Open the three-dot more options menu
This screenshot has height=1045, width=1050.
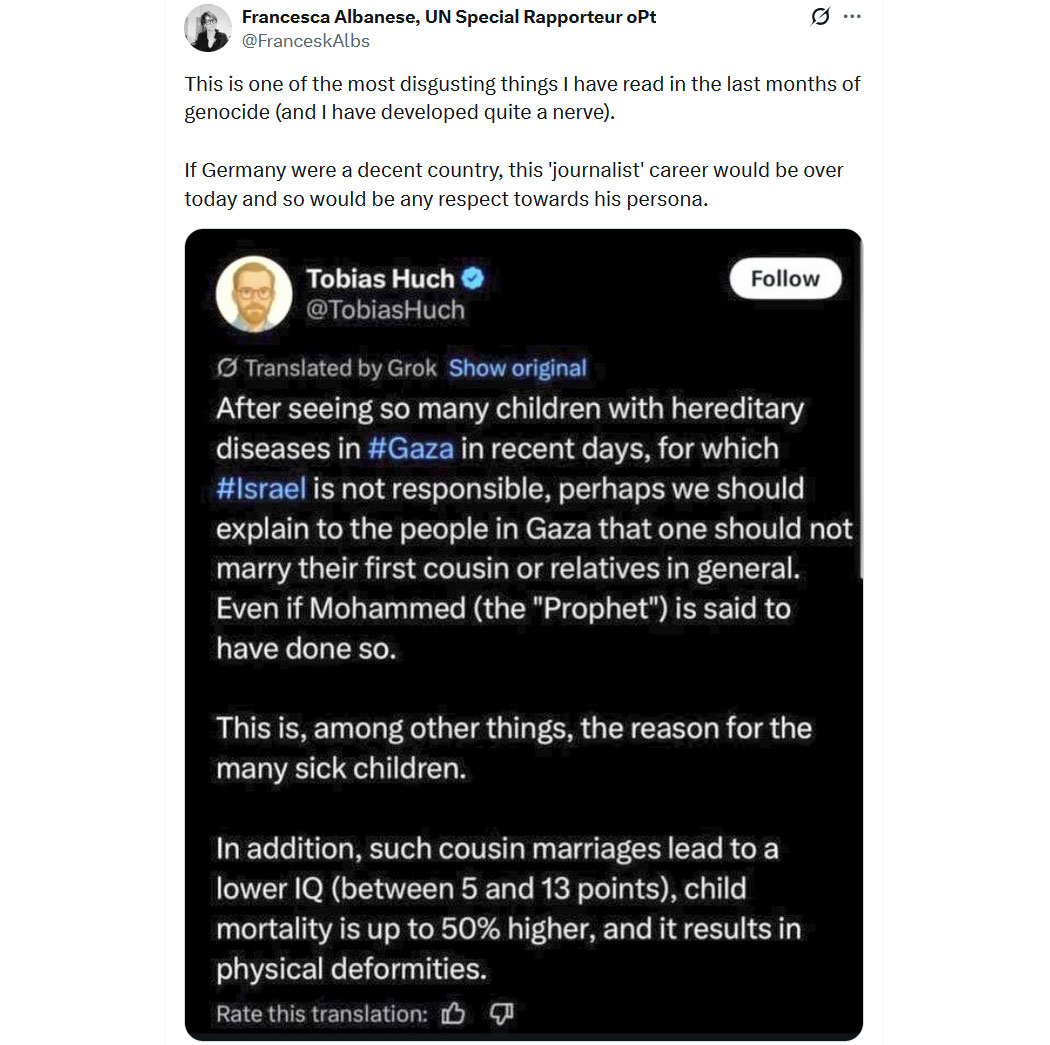852,16
